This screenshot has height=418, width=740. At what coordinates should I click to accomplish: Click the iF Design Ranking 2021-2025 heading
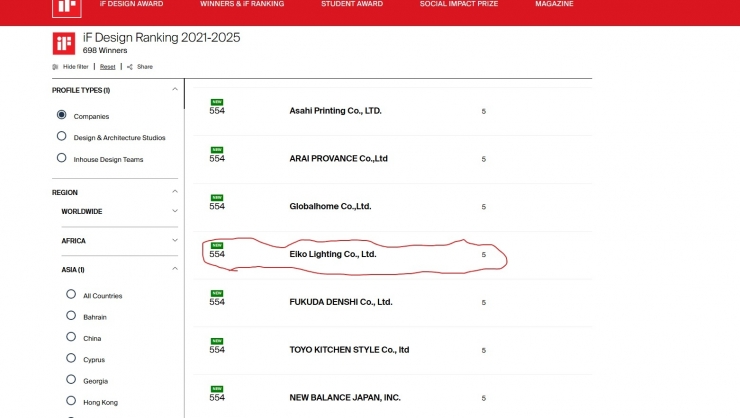click(x=161, y=37)
